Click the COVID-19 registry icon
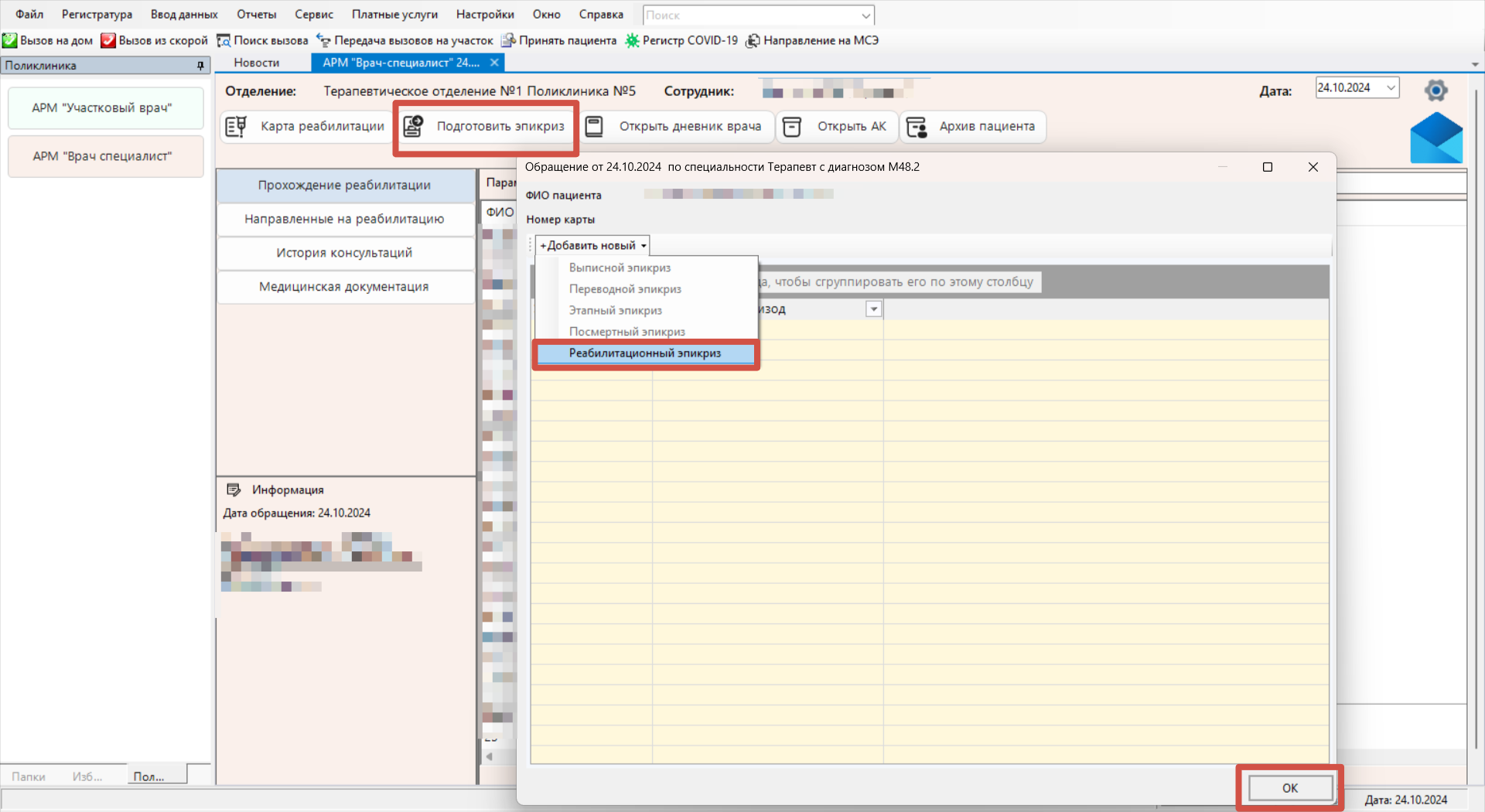Screen dimensions: 1485x812 [632, 40]
